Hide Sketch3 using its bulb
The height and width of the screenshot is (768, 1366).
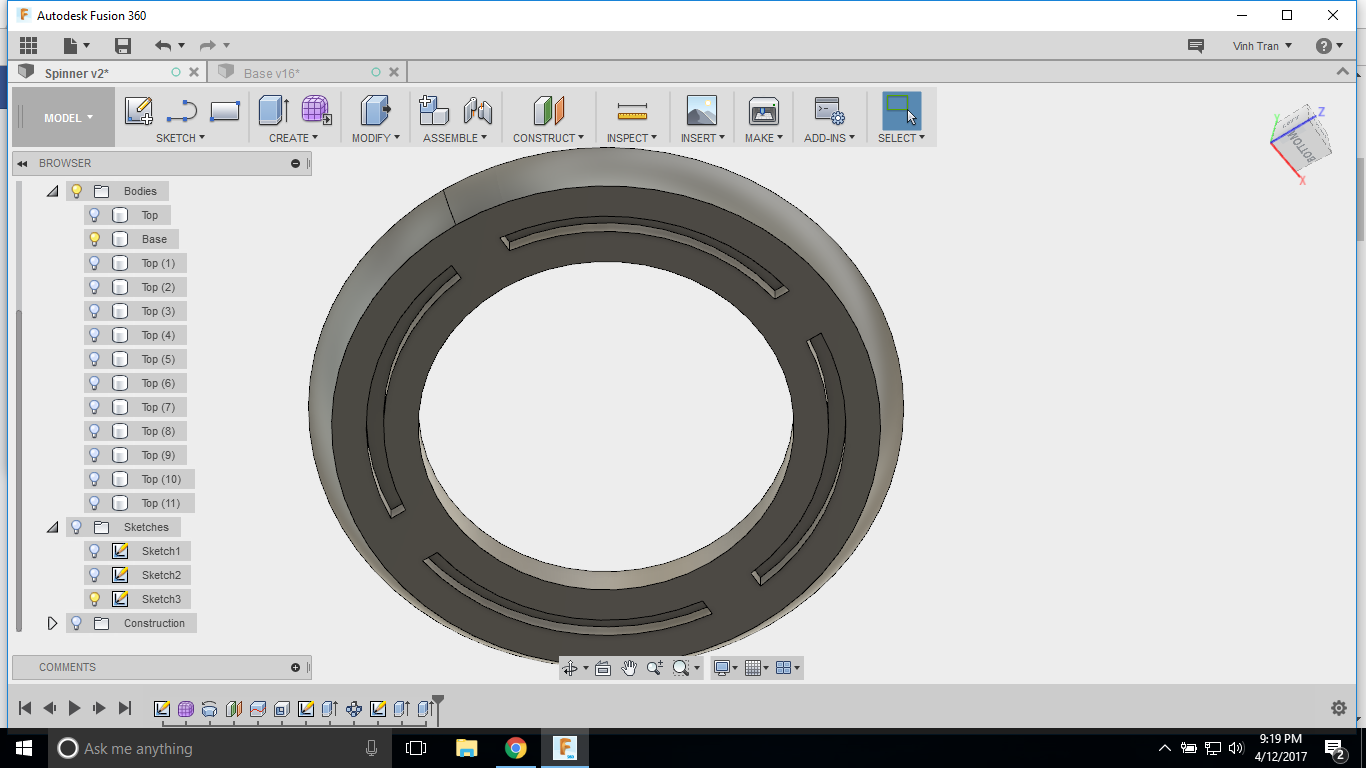click(x=95, y=599)
